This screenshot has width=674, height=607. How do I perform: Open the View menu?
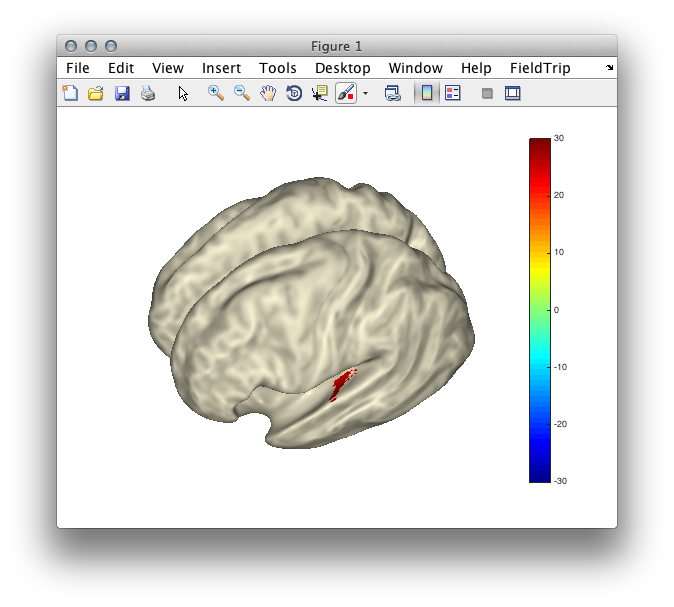coord(168,68)
